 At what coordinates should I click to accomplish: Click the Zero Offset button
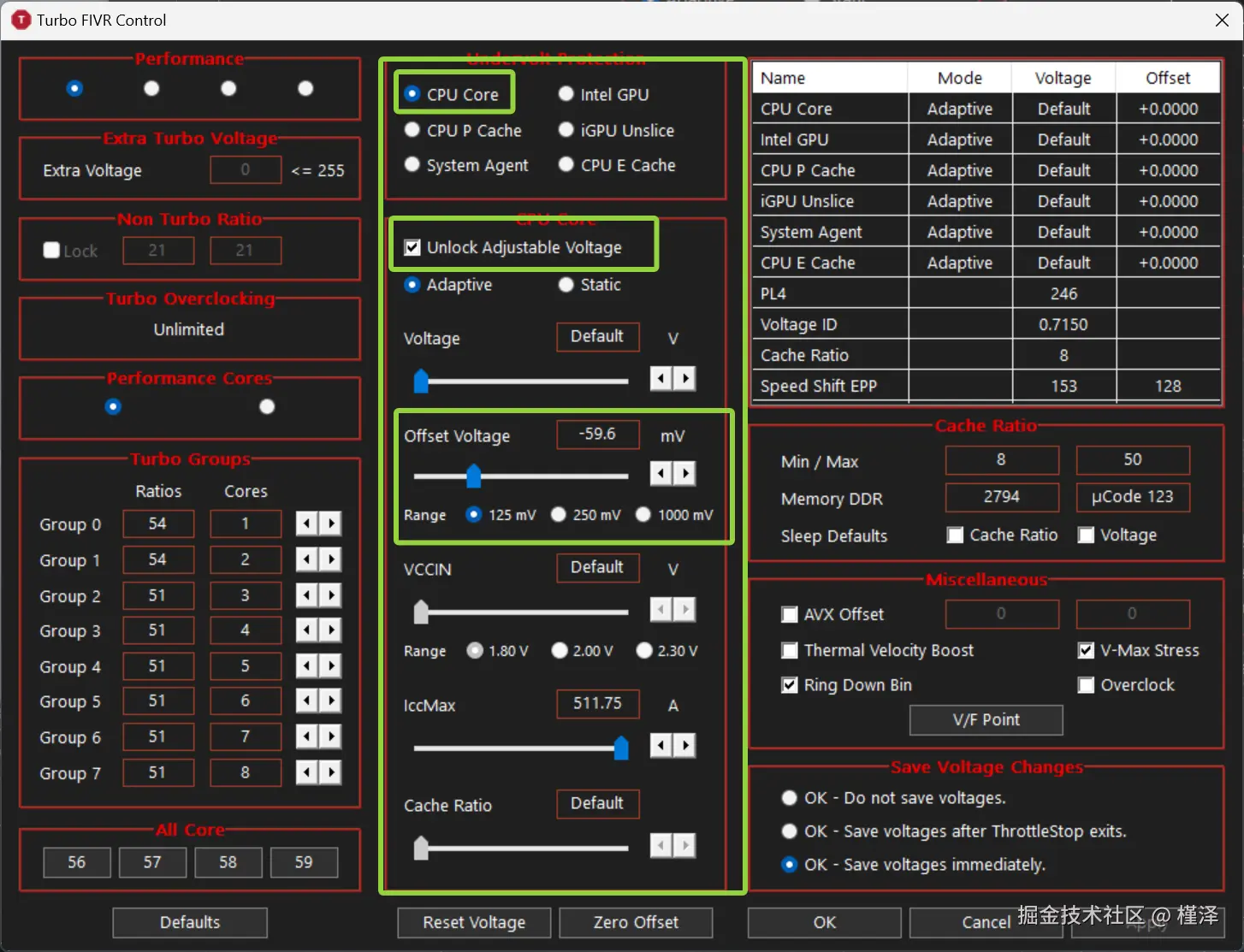pos(636,923)
